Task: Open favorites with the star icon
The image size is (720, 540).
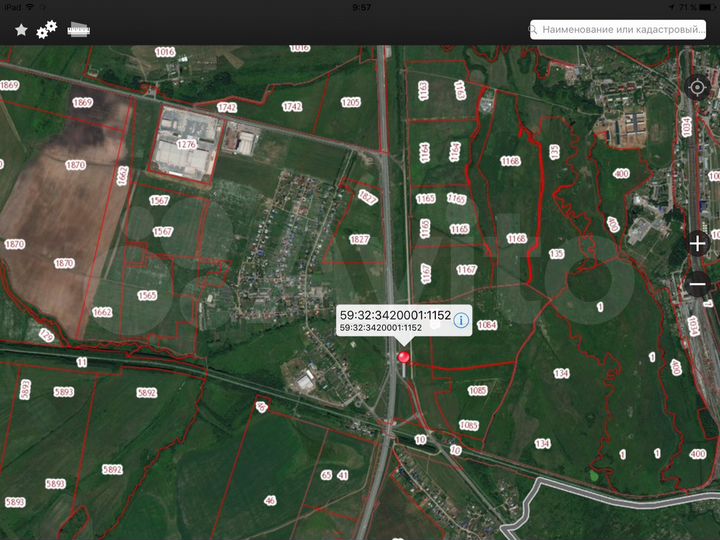Action: [20, 30]
